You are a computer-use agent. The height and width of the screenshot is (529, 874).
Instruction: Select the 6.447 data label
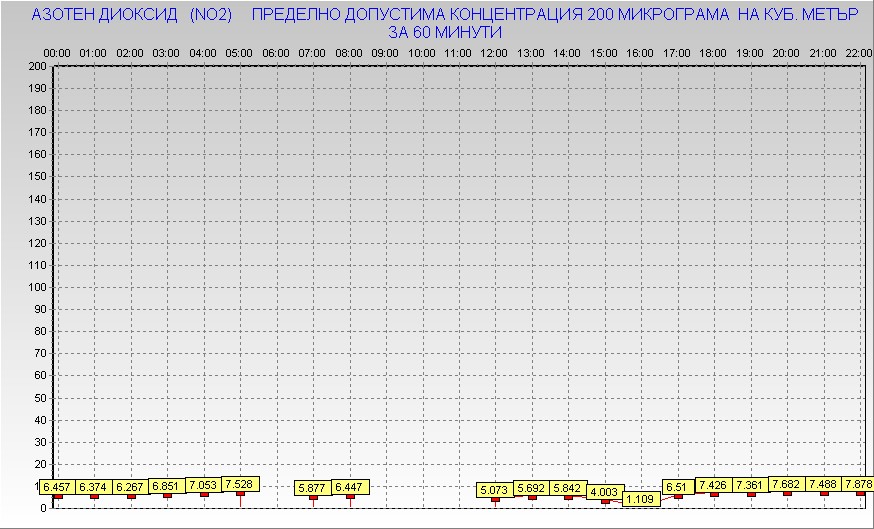tap(349, 487)
